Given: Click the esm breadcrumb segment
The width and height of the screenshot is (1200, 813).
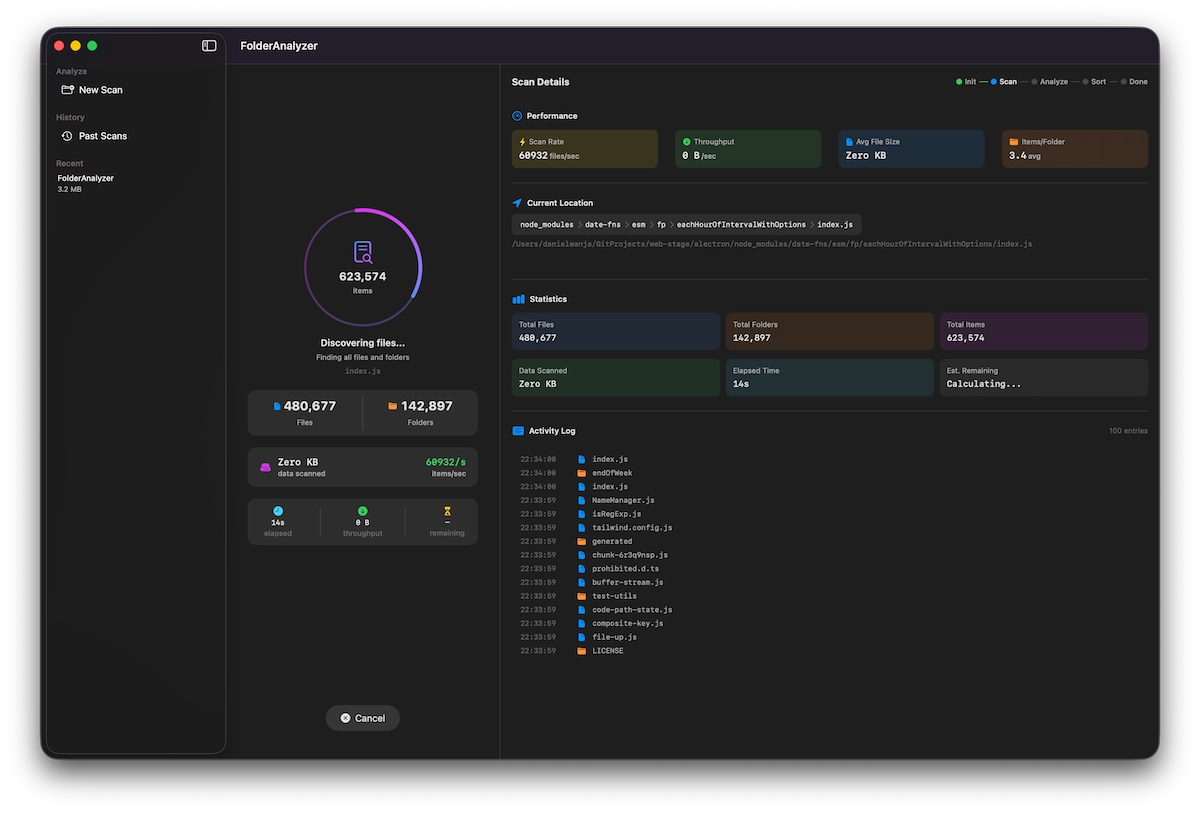Looking at the screenshot, I should (638, 225).
